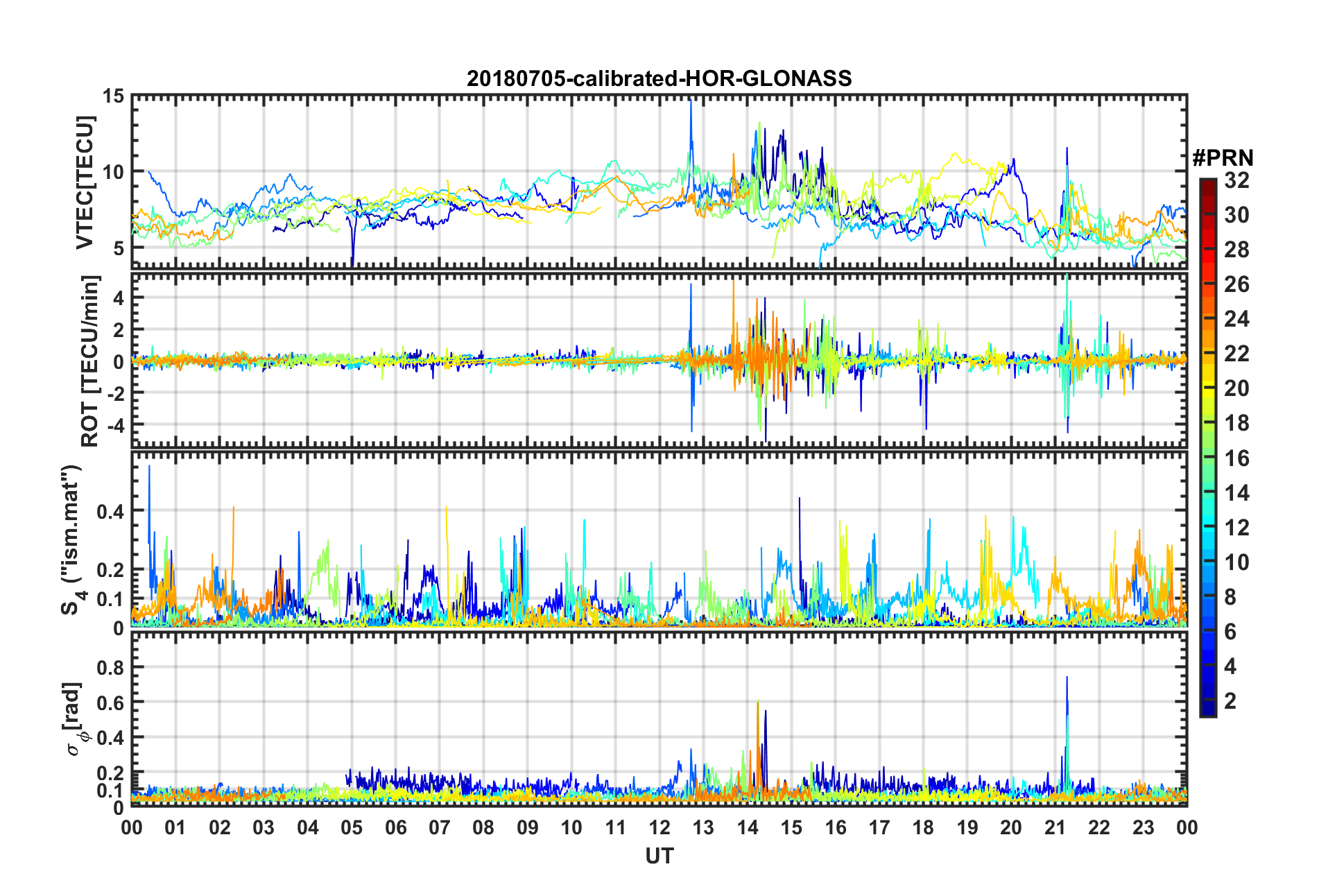1319x896 pixels.
Task: Click colorbar tick label 26
Action: pos(1236,284)
